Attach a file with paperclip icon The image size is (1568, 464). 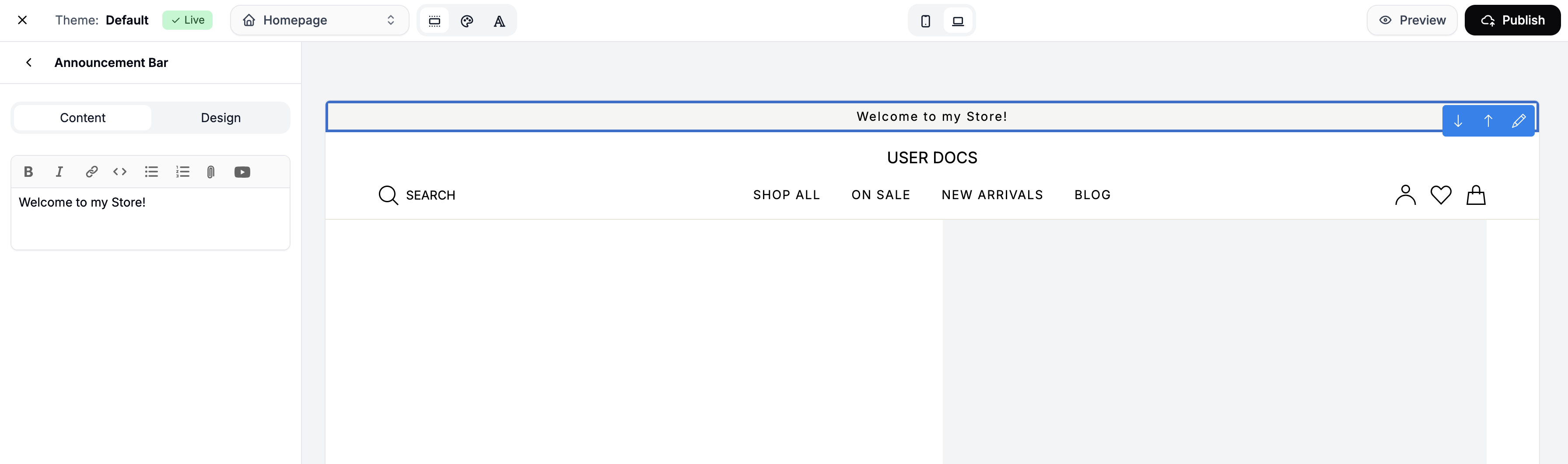pos(210,172)
